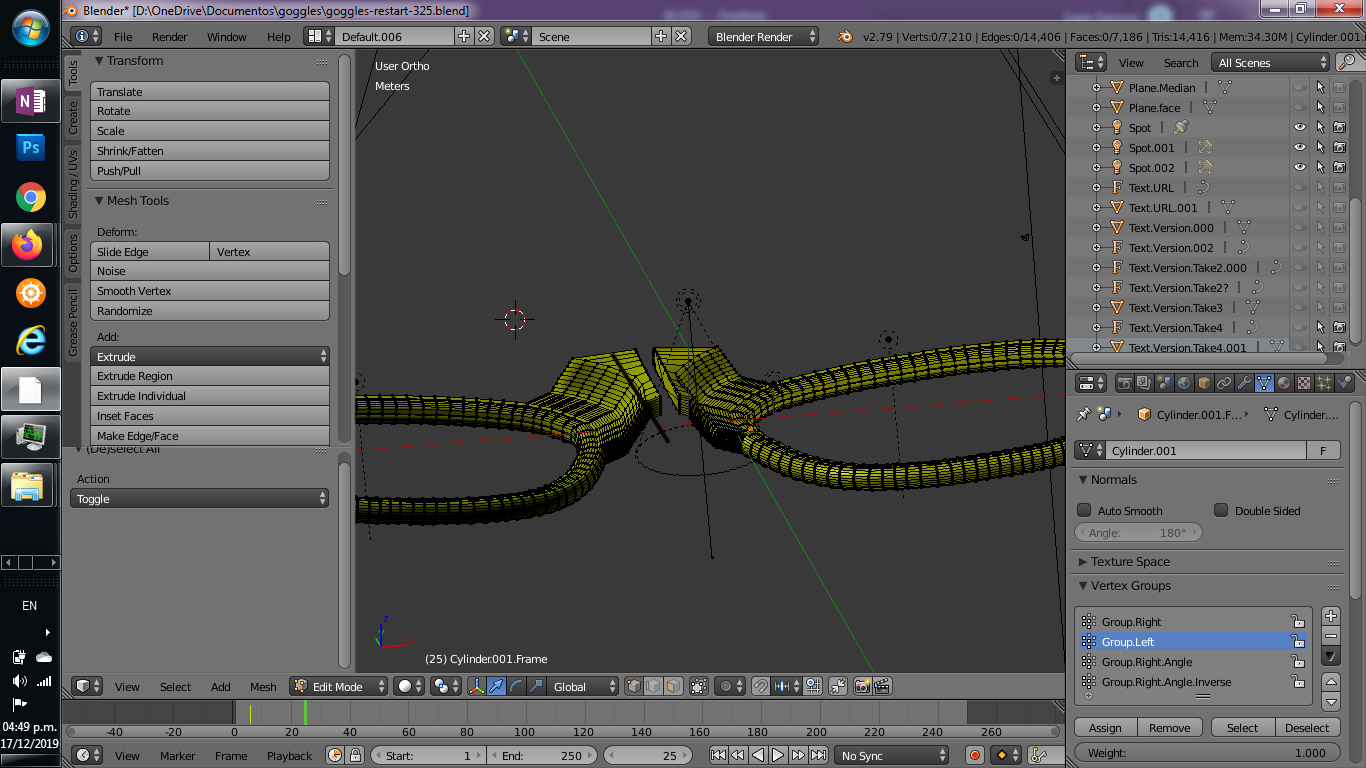Click the Assign vertex group button
The image size is (1366, 768).
(x=1105, y=727)
